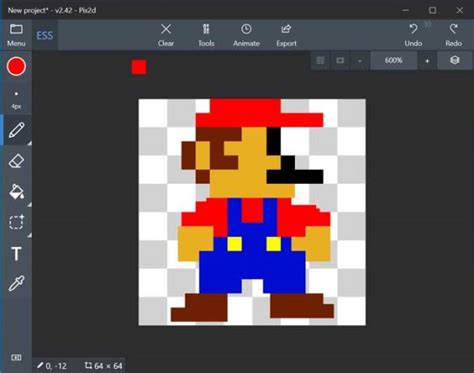The height and width of the screenshot is (373, 474).
Task: Select the Text tool
Action: coord(16,254)
